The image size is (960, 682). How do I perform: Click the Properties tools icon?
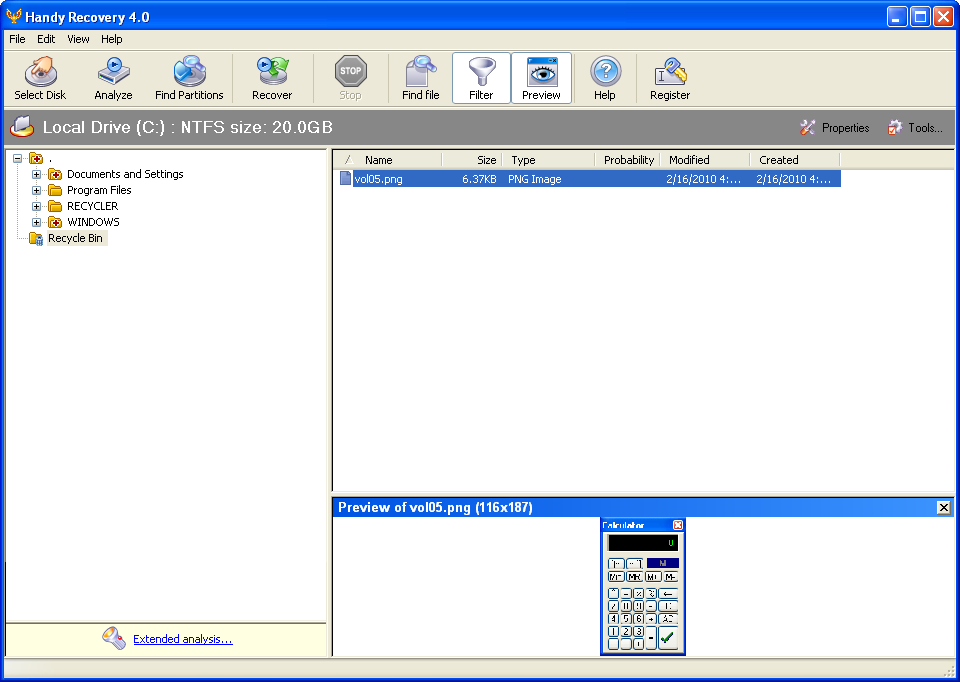[x=808, y=127]
